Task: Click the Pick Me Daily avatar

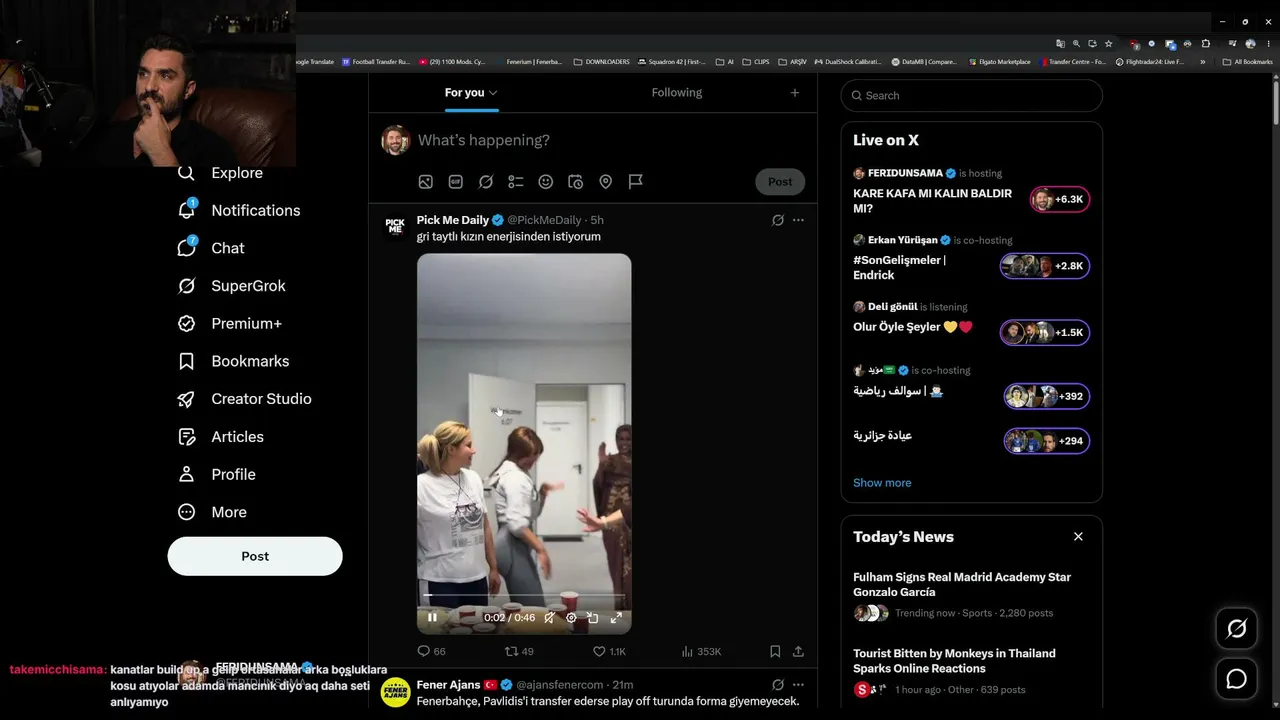Action: [x=395, y=227]
